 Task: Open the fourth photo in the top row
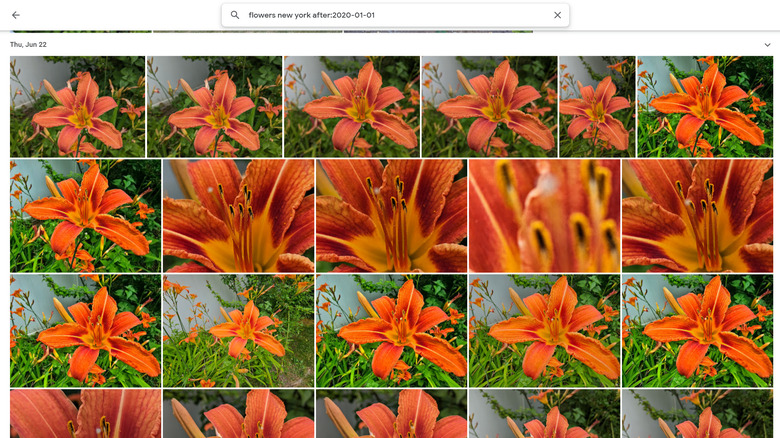click(x=488, y=107)
